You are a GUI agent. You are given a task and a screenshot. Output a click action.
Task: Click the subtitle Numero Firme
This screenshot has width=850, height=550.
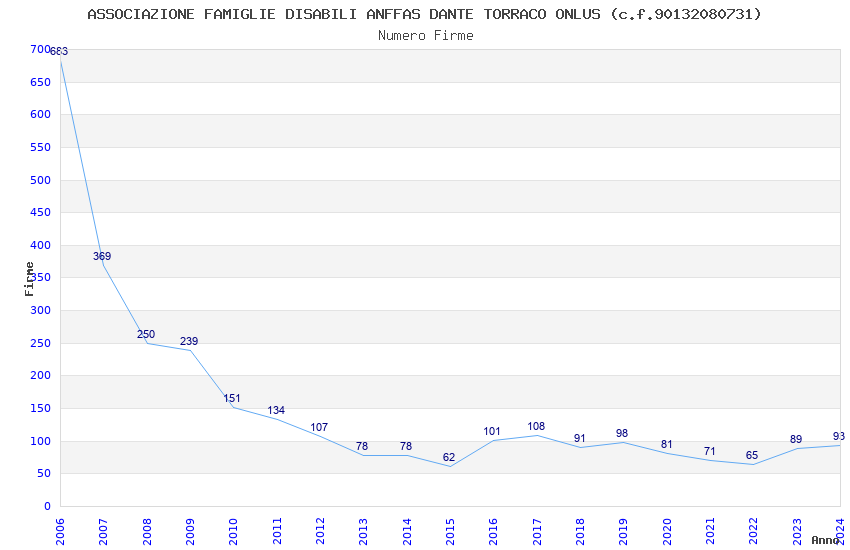click(426, 36)
